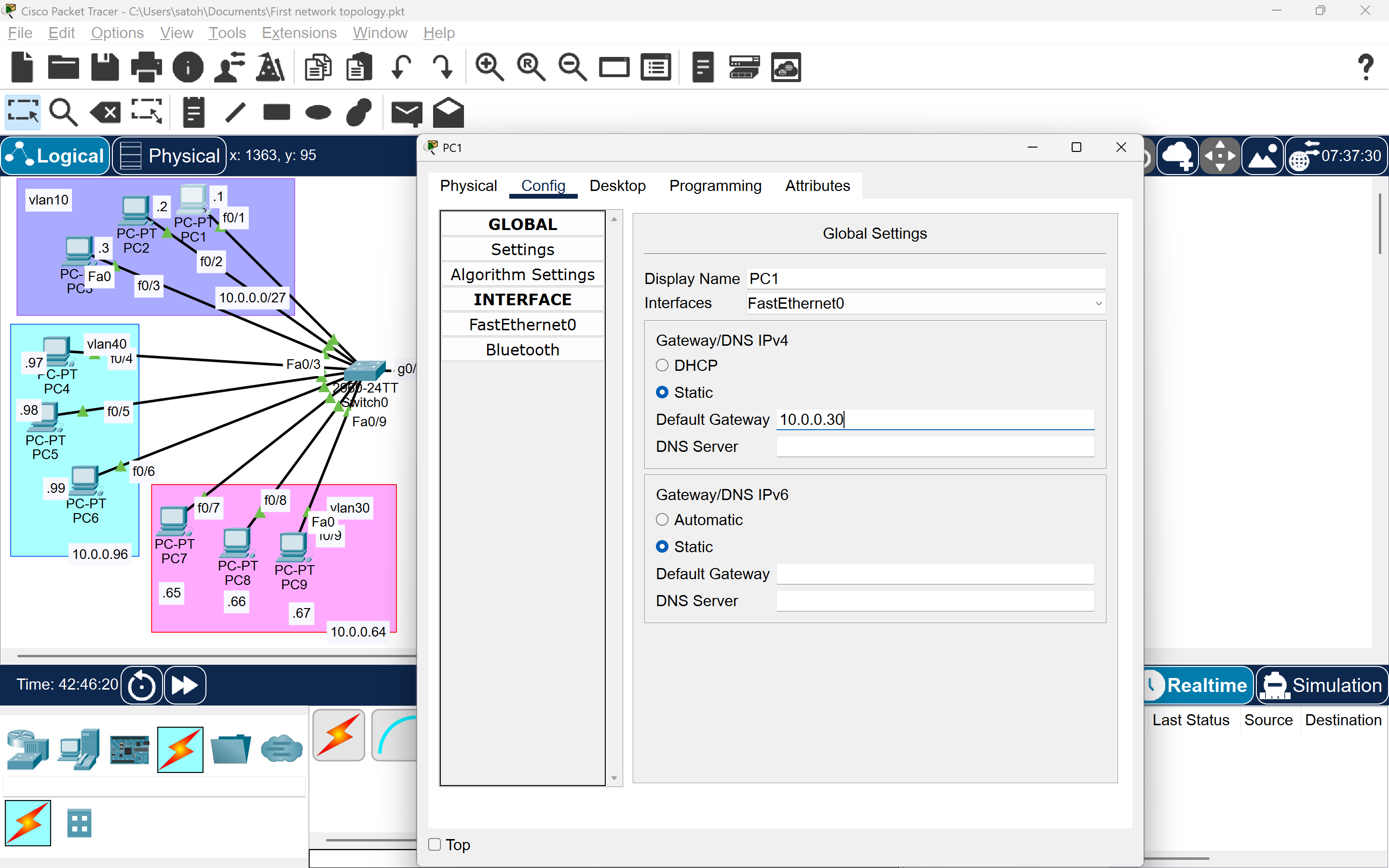Enable DHCP for Gateway/DNS IPv4
This screenshot has width=1389, height=868.
[663, 365]
